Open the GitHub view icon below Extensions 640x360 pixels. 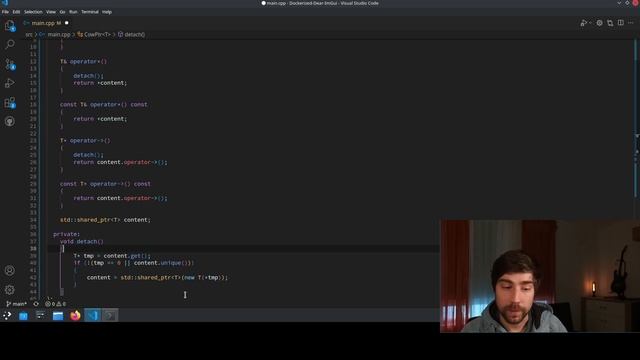pos(10,122)
